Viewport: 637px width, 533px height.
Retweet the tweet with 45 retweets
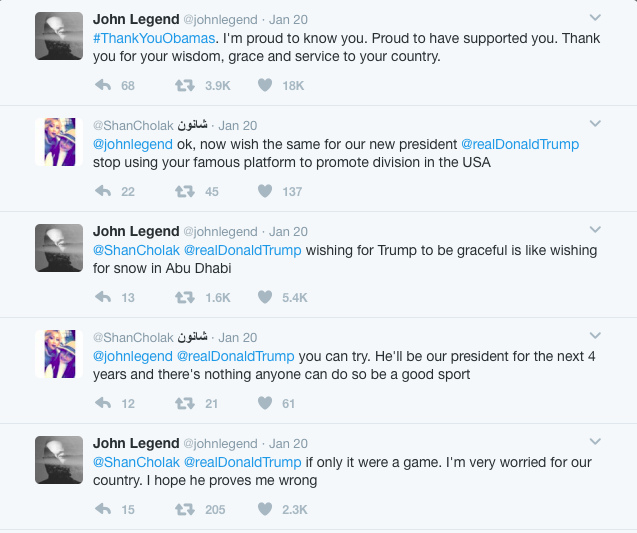pyautogui.click(x=185, y=191)
